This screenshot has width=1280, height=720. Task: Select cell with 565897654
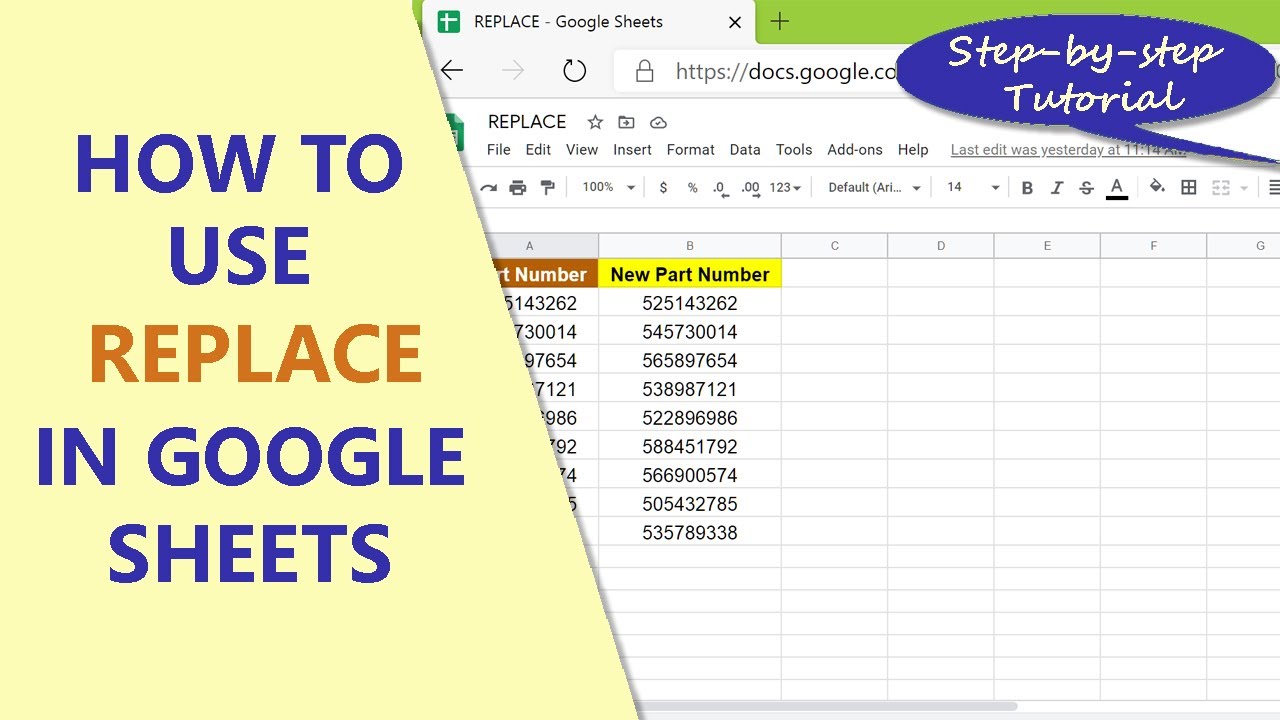coord(690,361)
